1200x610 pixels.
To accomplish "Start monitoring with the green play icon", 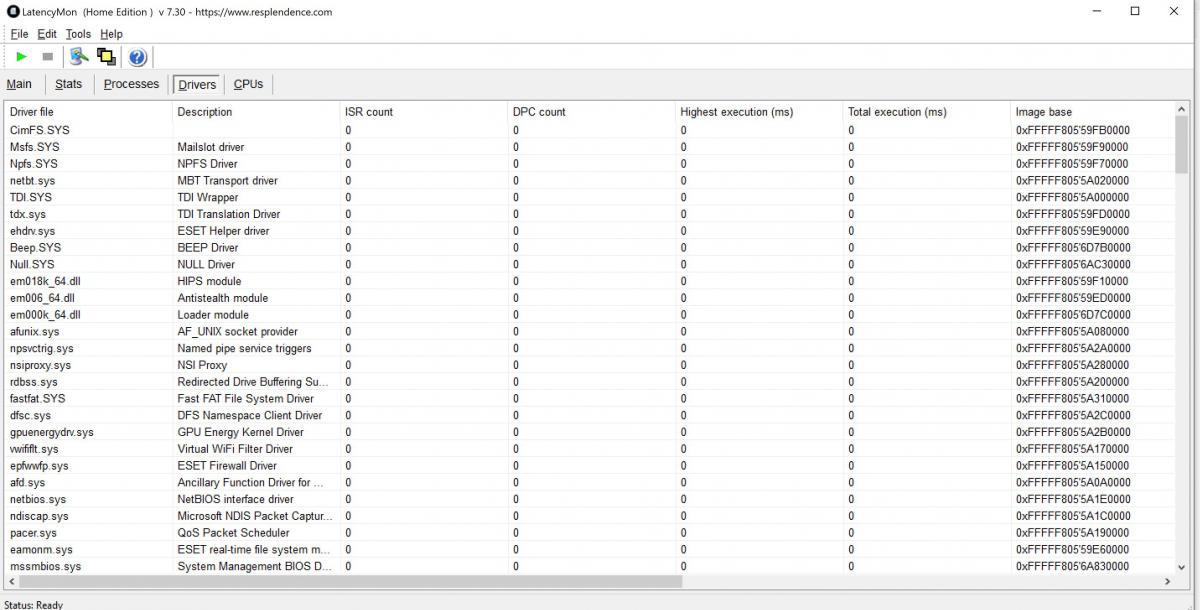I will pos(21,57).
